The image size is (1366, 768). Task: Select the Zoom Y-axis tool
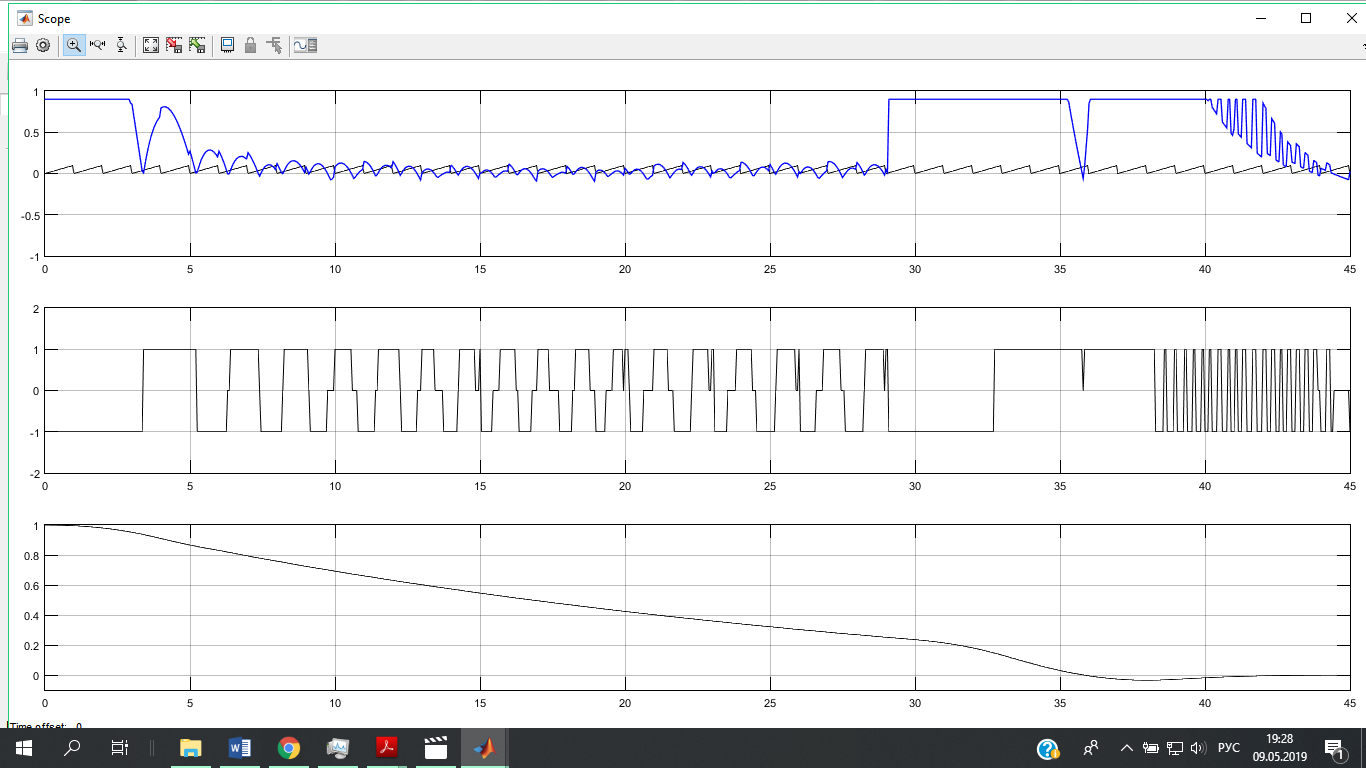click(x=121, y=45)
